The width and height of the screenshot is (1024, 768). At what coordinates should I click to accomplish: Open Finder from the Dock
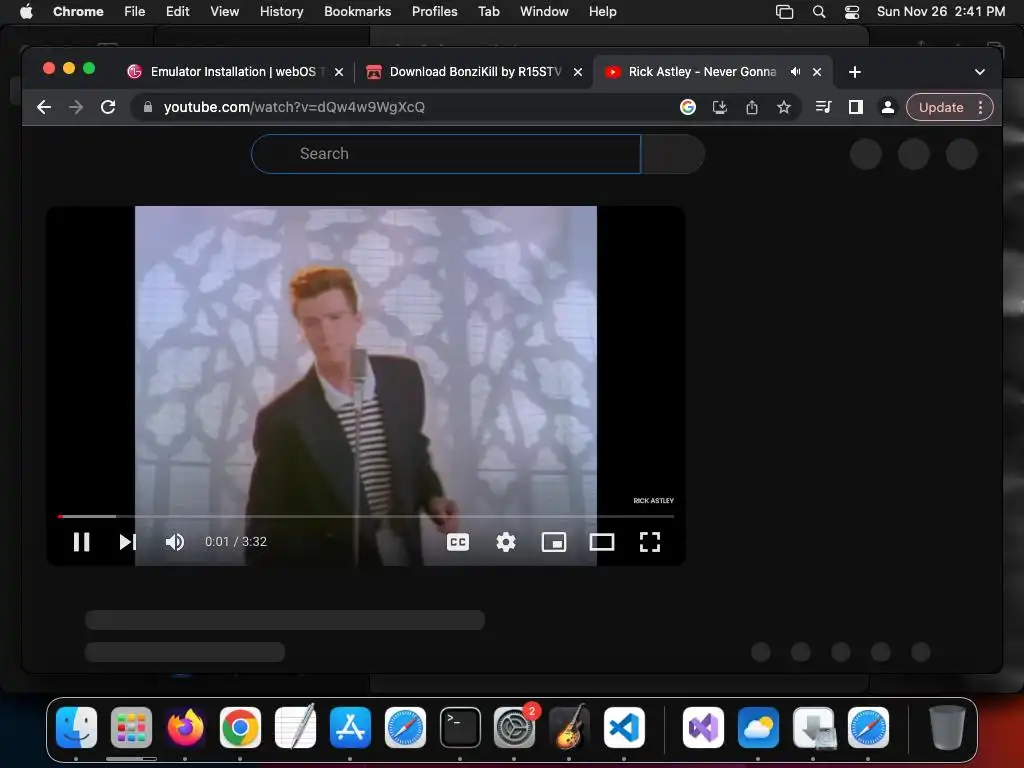point(76,727)
